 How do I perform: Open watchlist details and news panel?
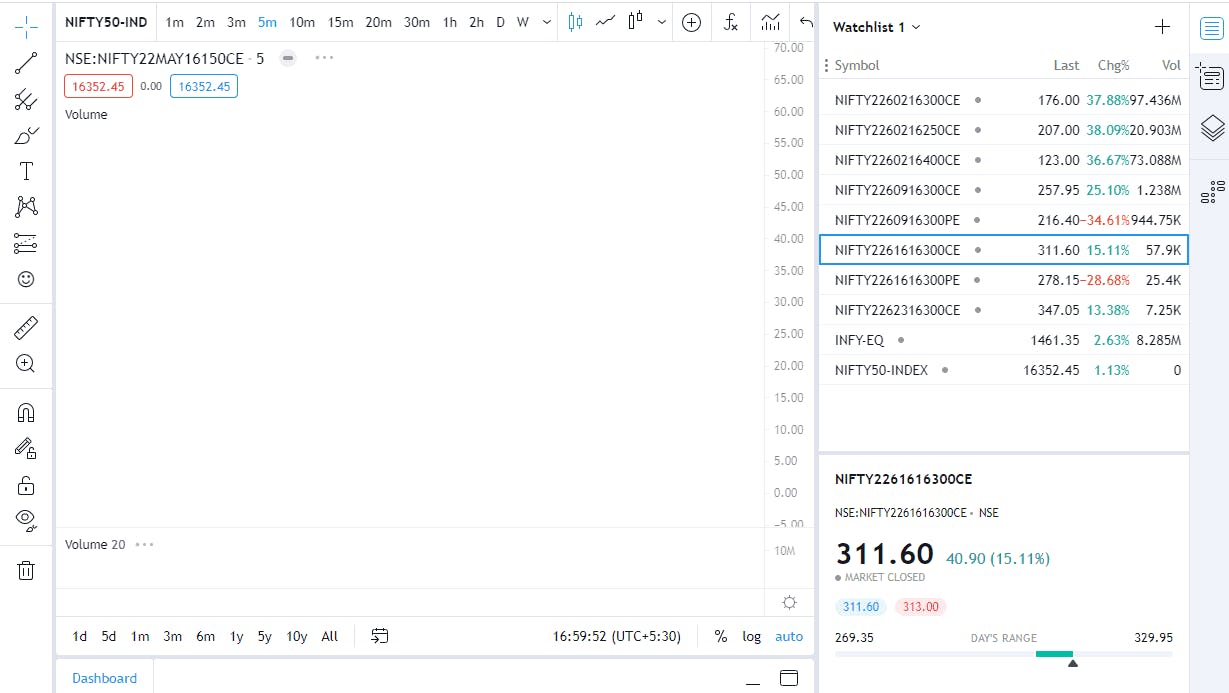click(1211, 78)
